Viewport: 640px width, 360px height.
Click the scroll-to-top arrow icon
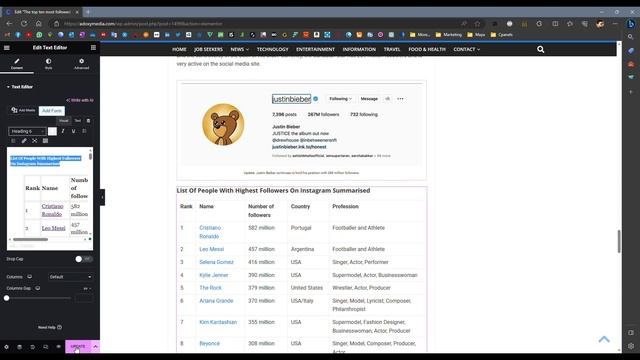[604, 339]
